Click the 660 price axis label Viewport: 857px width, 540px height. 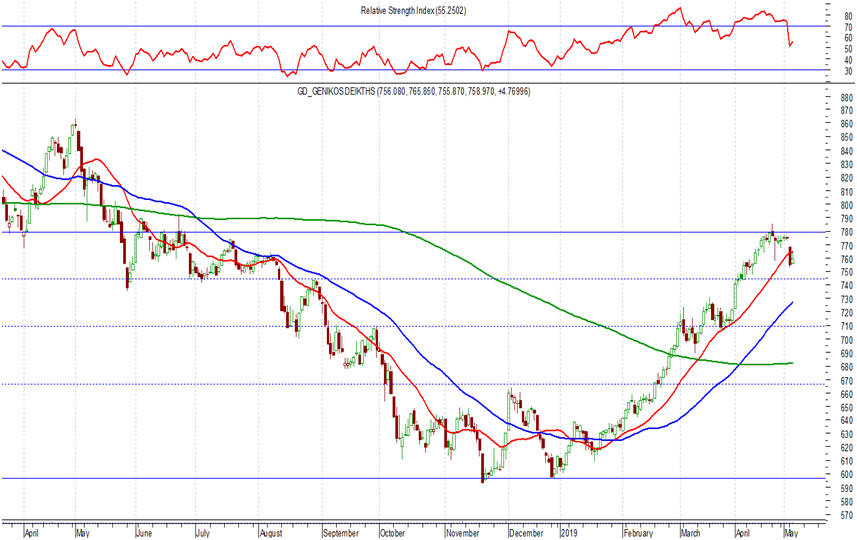(x=847, y=394)
